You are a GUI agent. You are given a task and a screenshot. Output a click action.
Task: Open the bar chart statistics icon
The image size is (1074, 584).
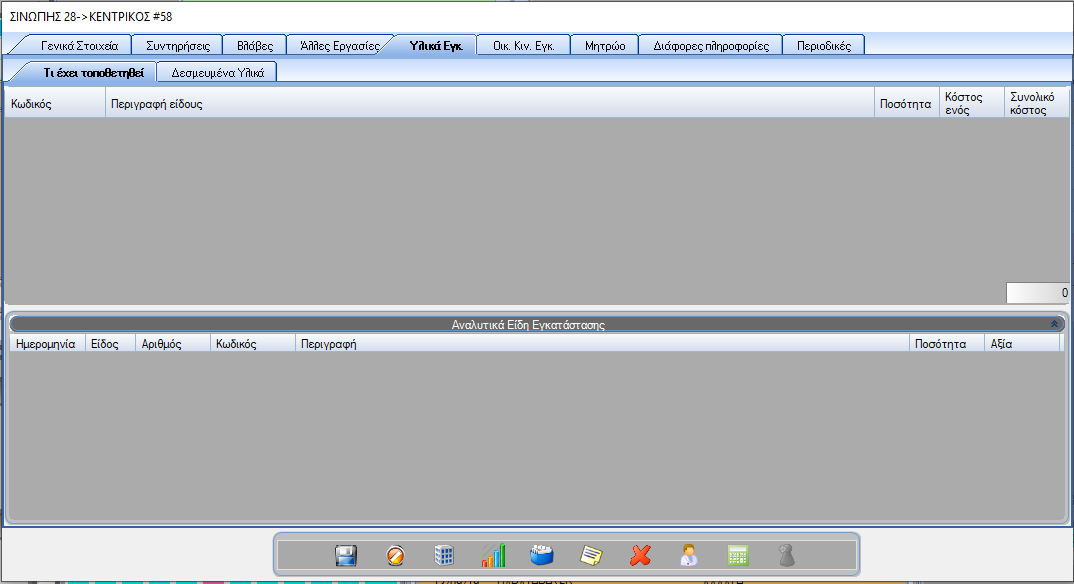[493, 555]
